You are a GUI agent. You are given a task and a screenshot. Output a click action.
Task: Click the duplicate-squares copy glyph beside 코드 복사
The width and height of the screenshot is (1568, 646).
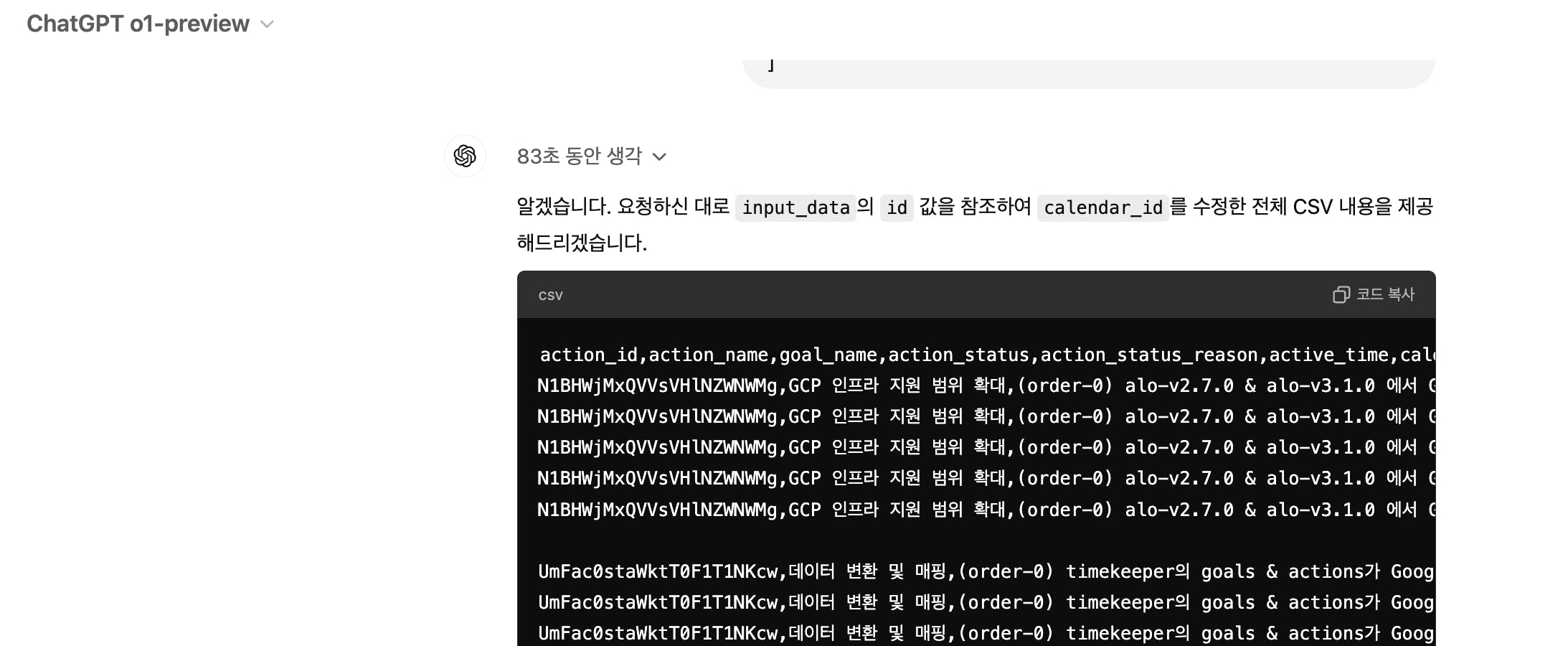[1341, 294]
